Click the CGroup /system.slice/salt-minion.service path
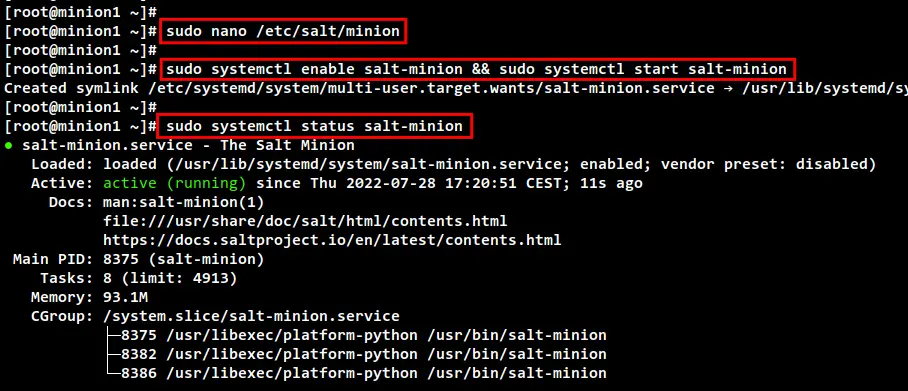The image size is (908, 391). tap(251, 316)
